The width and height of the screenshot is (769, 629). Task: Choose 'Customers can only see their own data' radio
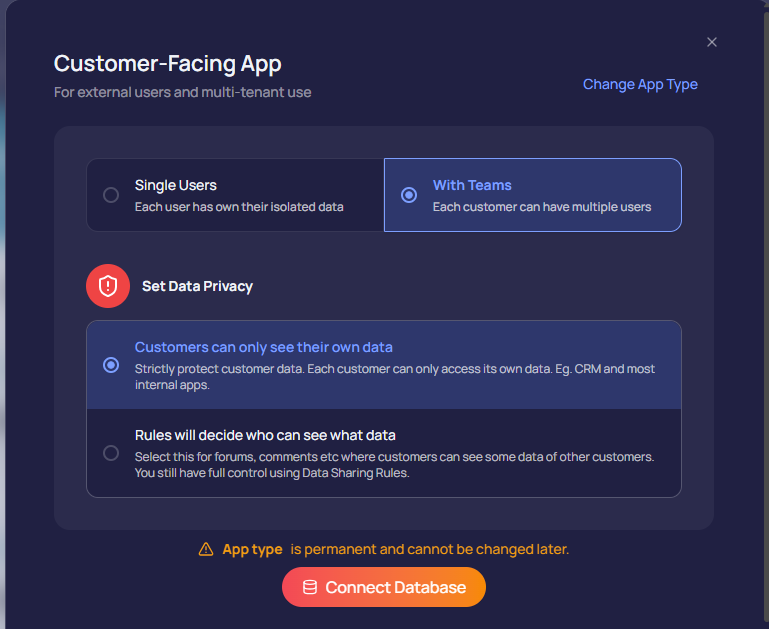coord(111,365)
